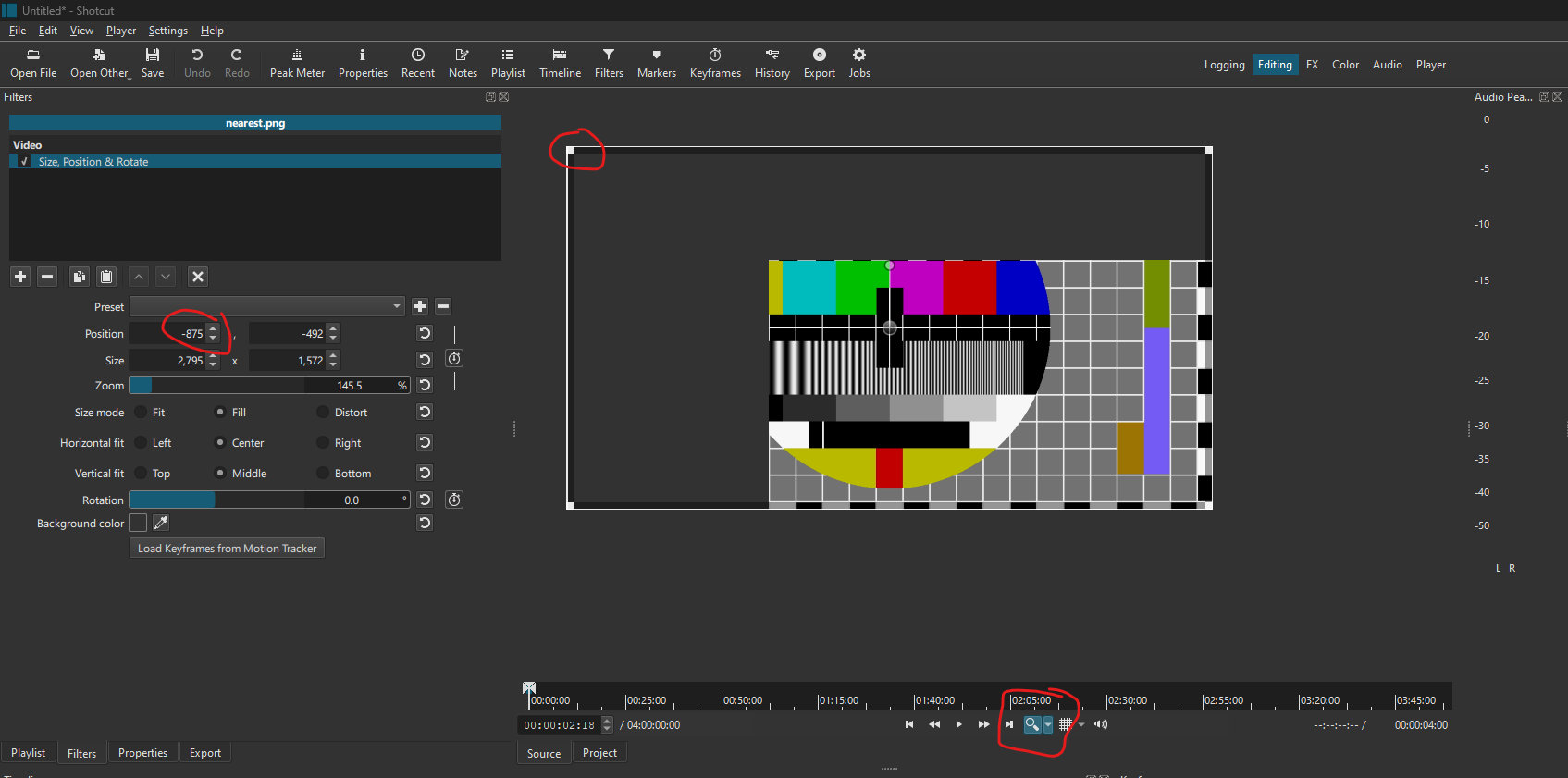The width and height of the screenshot is (1568, 778).
Task: Switch to the Color layout
Action: tap(1345, 65)
